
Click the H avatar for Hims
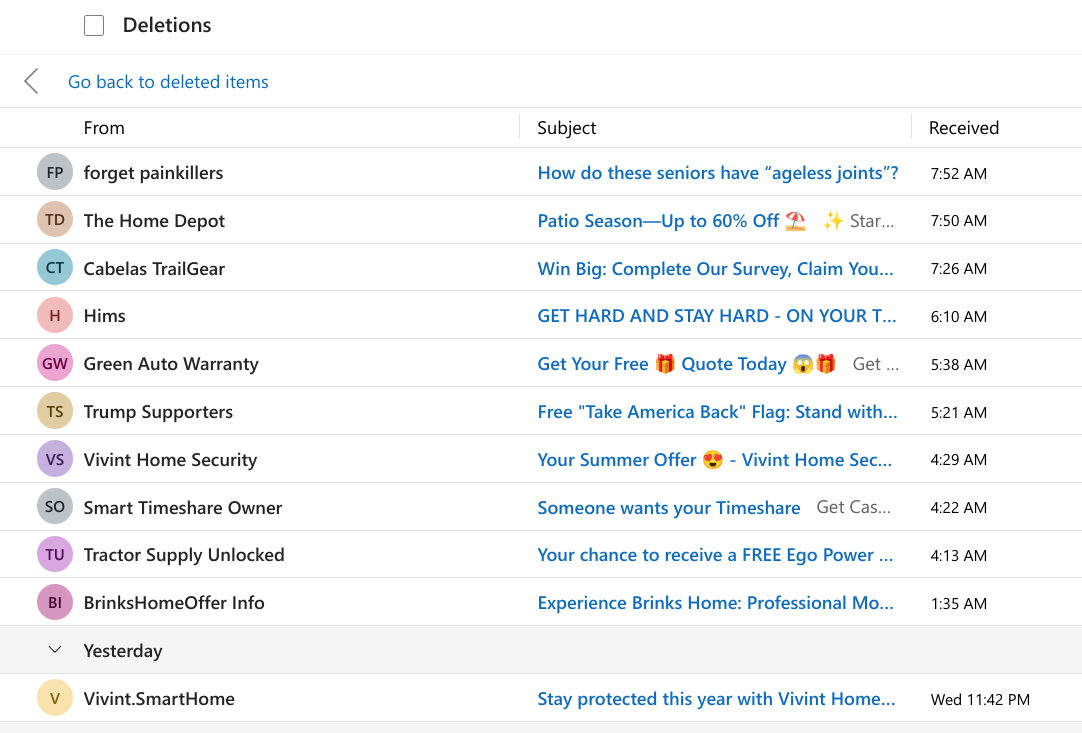[x=55, y=315]
